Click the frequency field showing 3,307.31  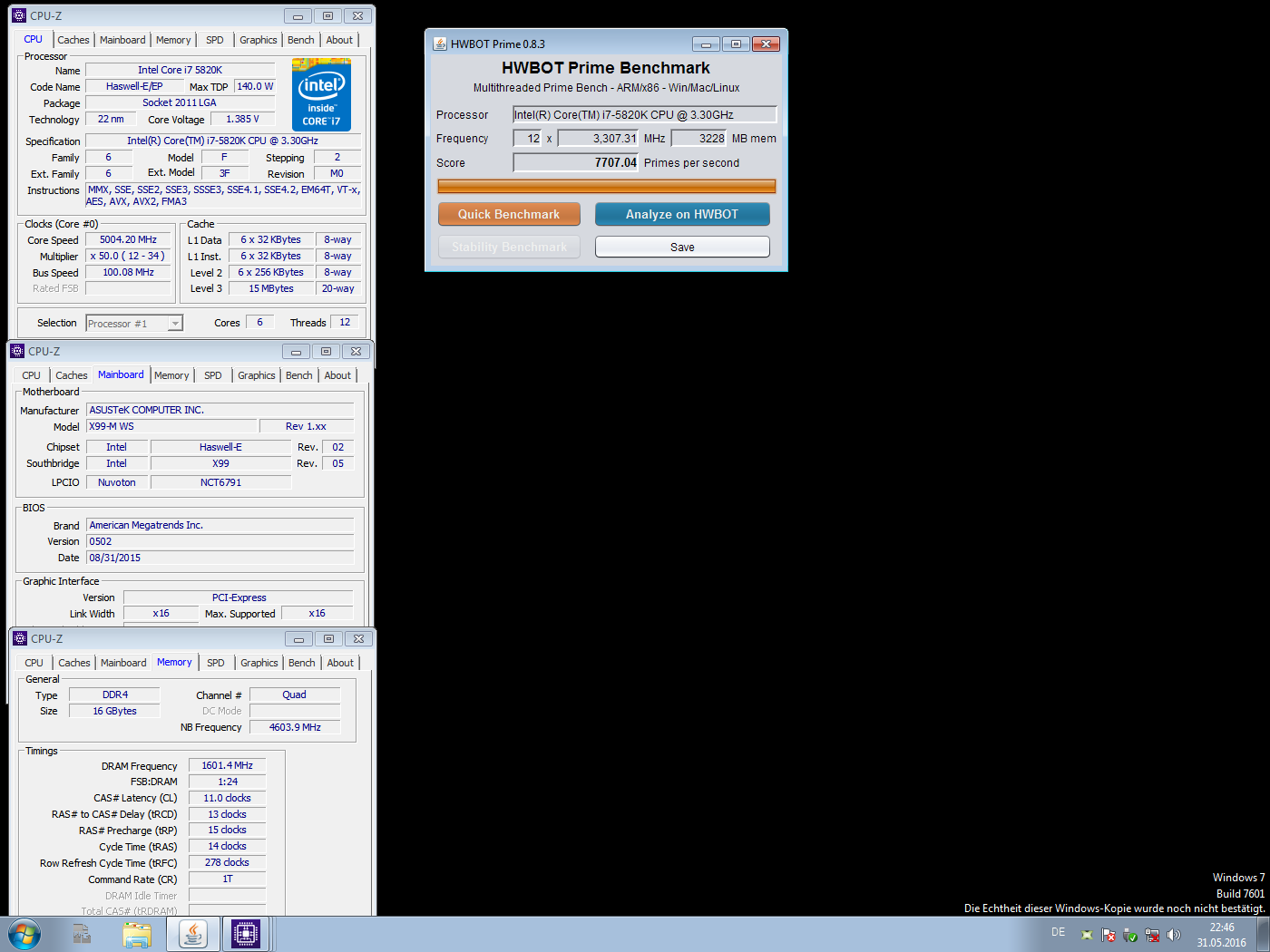pos(599,138)
